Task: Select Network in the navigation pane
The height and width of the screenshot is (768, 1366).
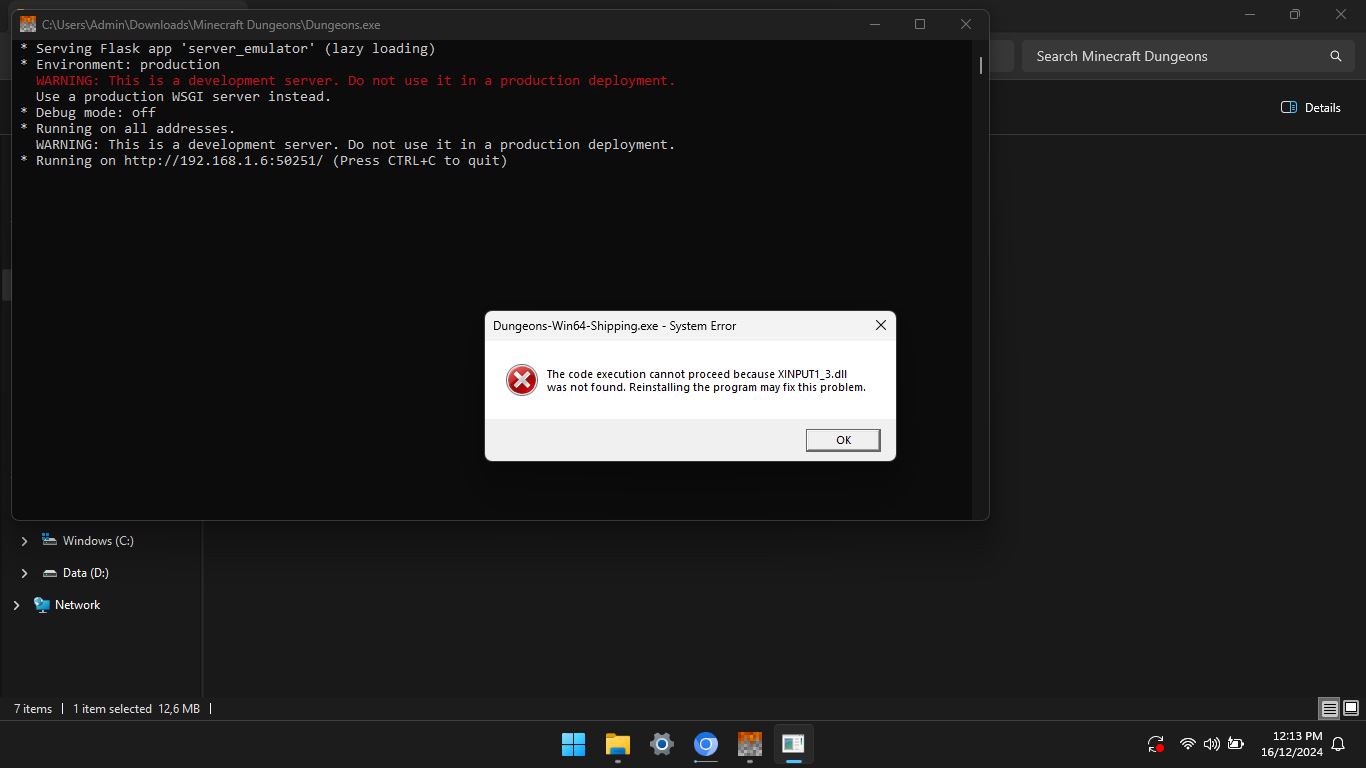Action: pos(77,605)
